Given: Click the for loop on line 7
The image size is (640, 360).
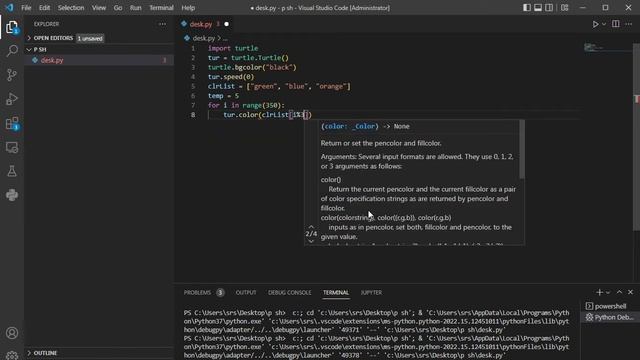Looking at the screenshot, I should [x=246, y=105].
